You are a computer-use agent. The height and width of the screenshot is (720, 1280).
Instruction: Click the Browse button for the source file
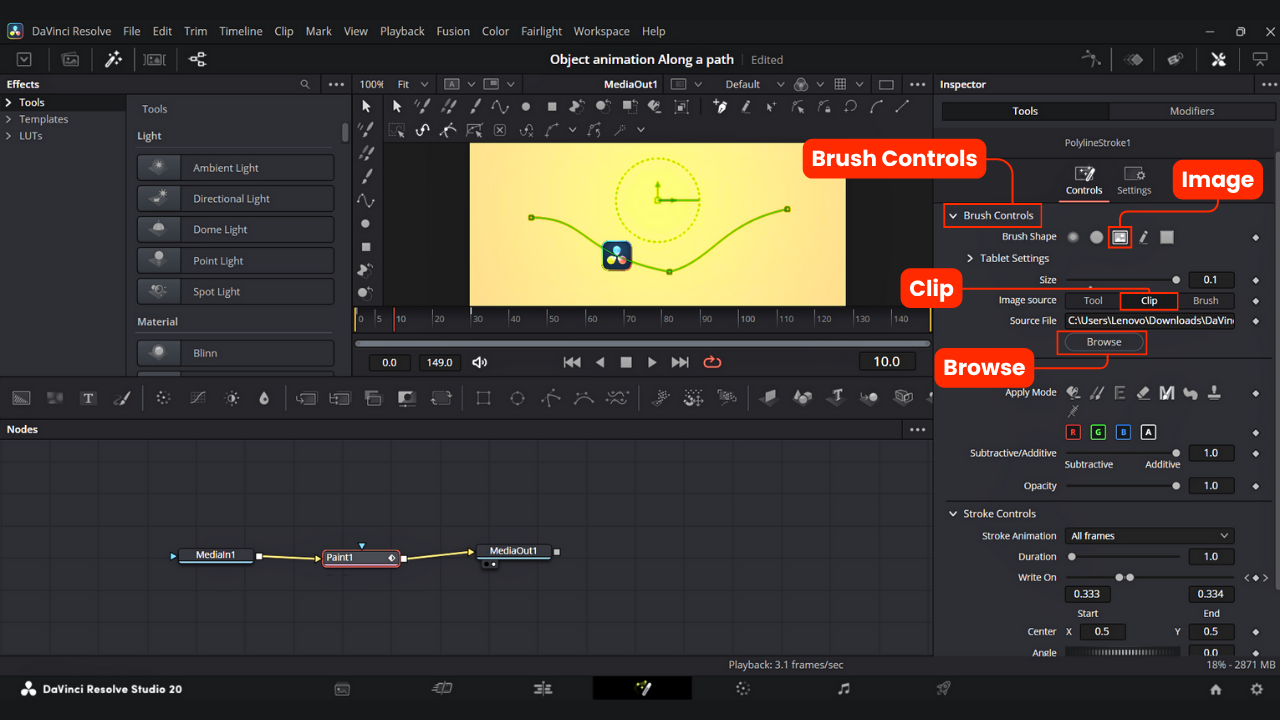(x=1101, y=341)
